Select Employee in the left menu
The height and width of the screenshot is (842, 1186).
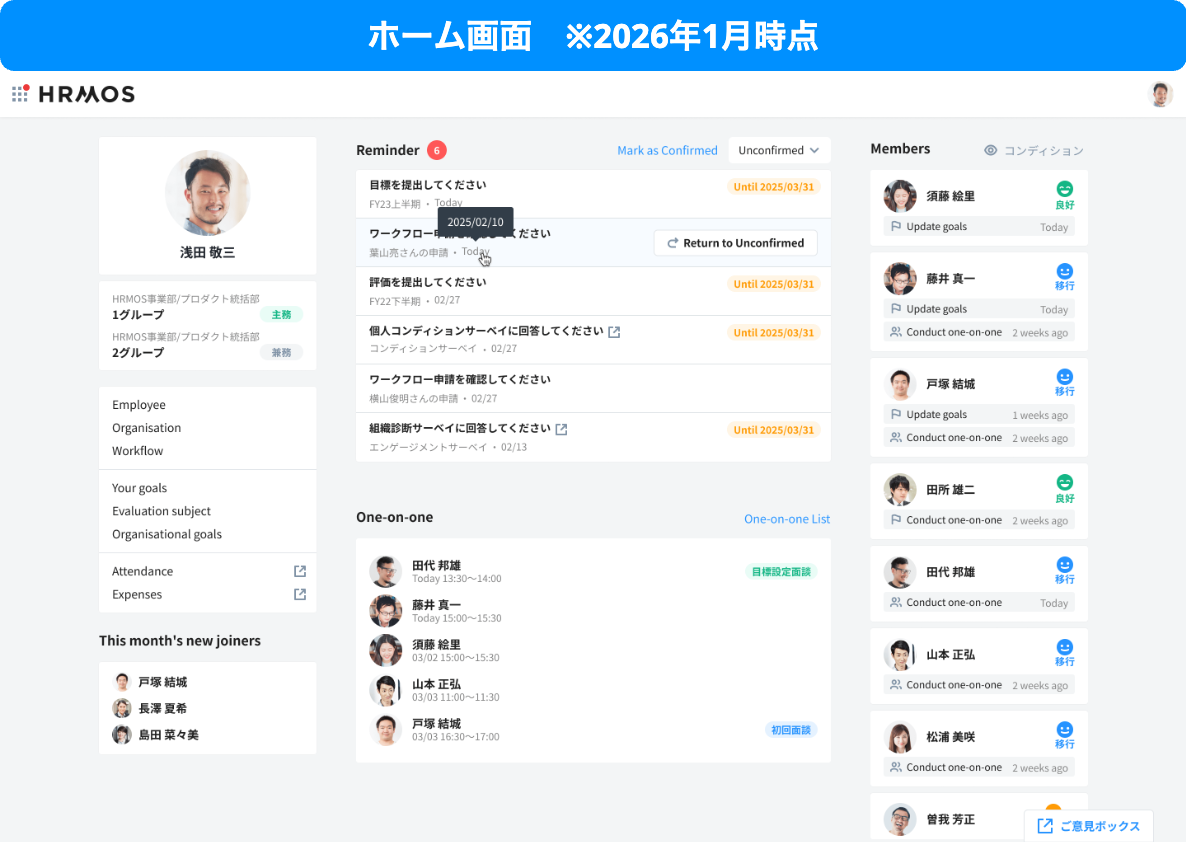[139, 405]
